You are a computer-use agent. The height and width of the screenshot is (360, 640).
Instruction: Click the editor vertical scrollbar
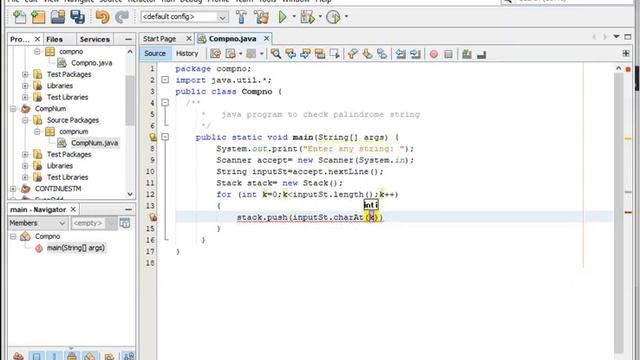click(x=619, y=212)
